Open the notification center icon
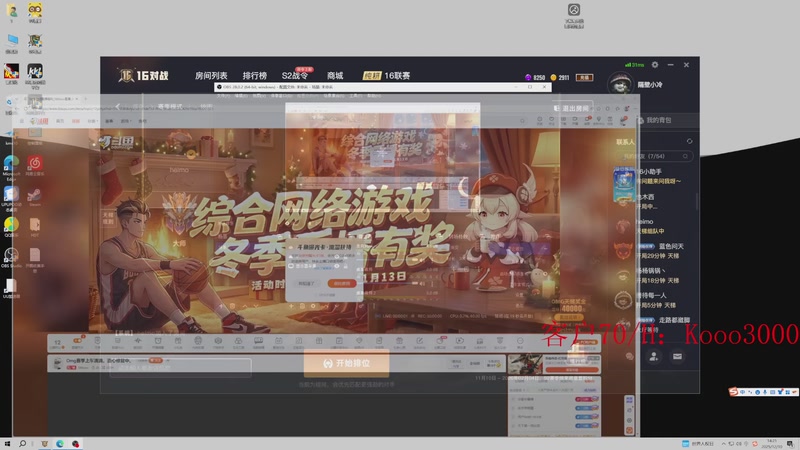 (x=790, y=444)
